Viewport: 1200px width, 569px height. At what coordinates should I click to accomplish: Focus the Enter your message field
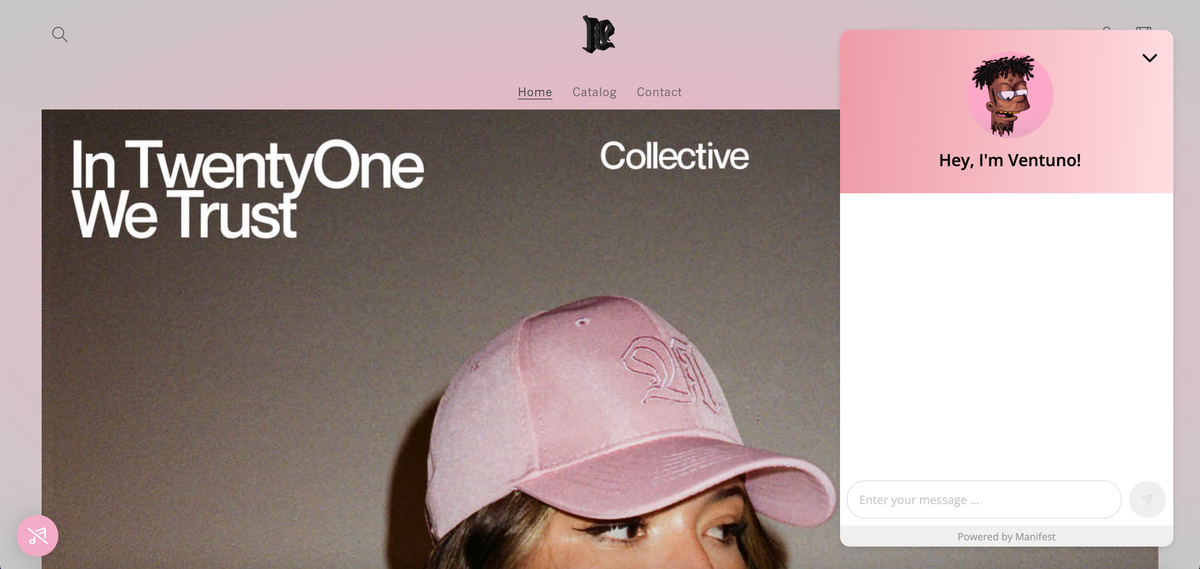tap(984, 499)
